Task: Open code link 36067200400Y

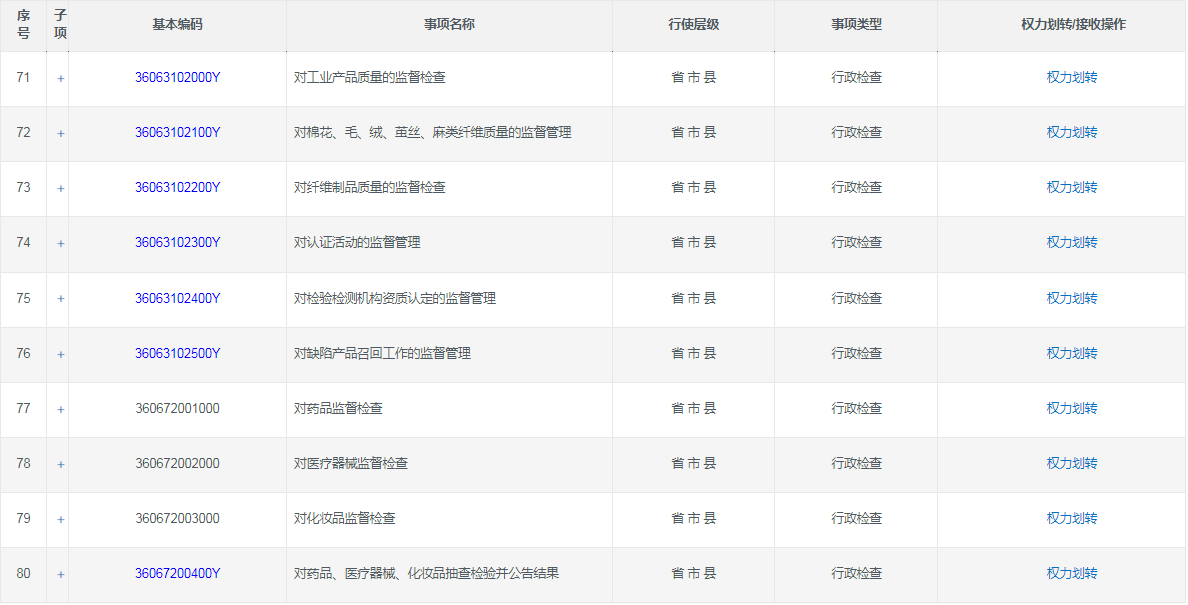Action: (177, 573)
